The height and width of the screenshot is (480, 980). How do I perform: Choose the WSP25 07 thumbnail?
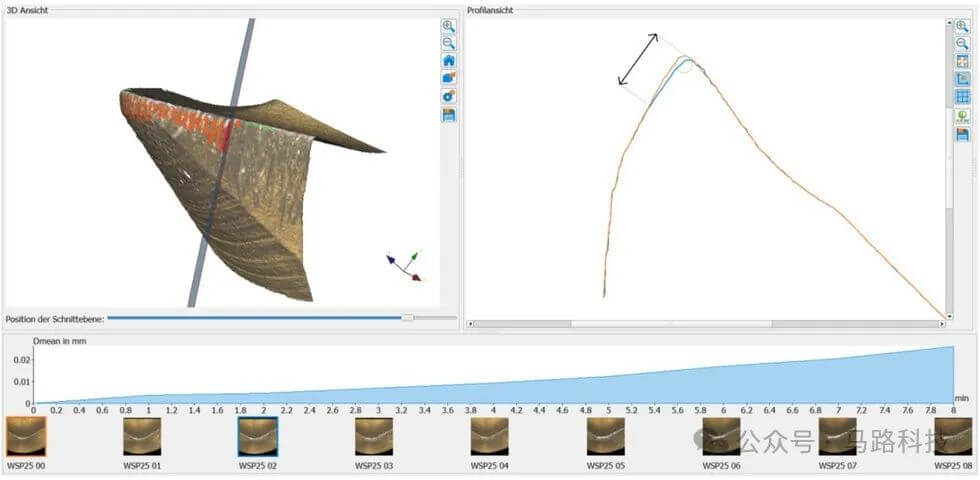(x=838, y=437)
